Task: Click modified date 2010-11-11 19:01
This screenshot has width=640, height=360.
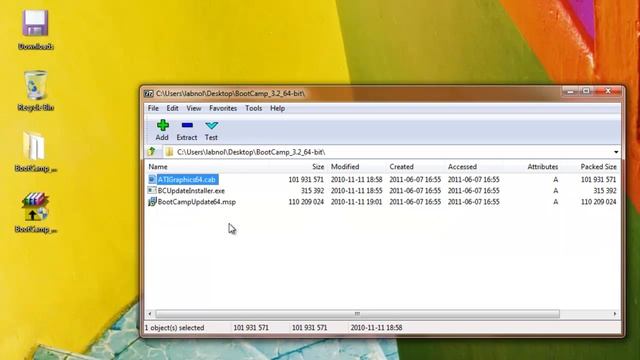Action: pyautogui.click(x=356, y=202)
